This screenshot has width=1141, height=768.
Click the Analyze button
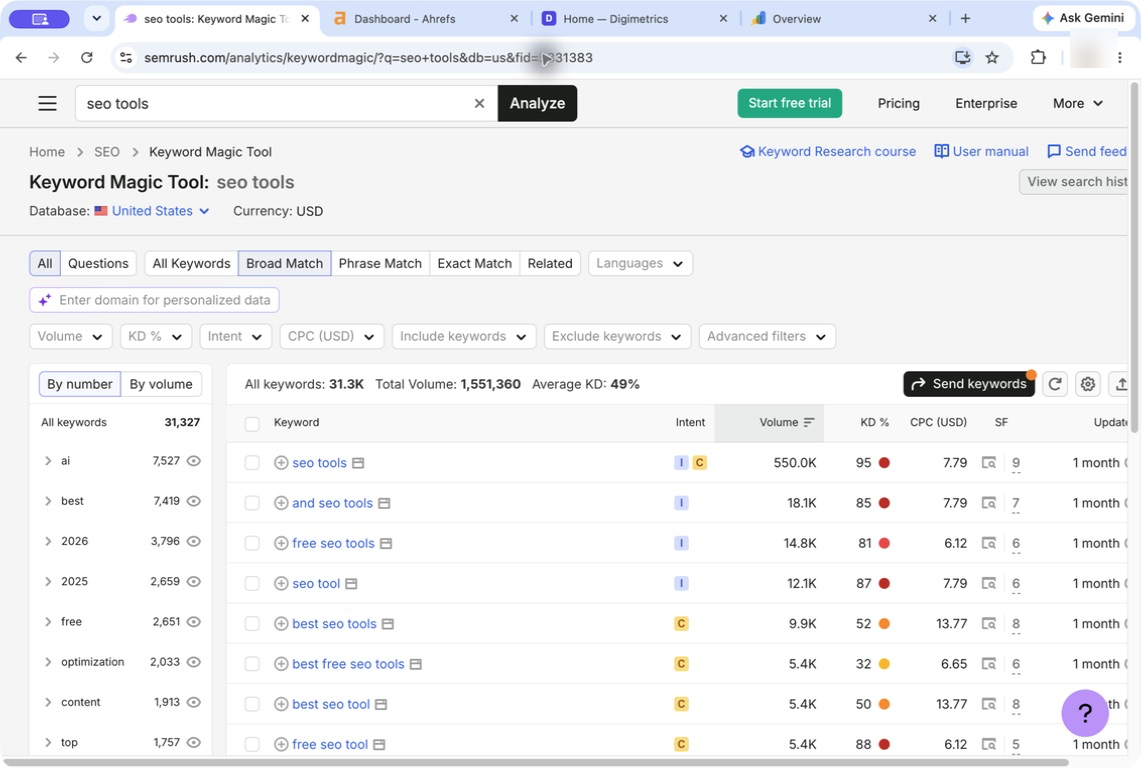[537, 103]
